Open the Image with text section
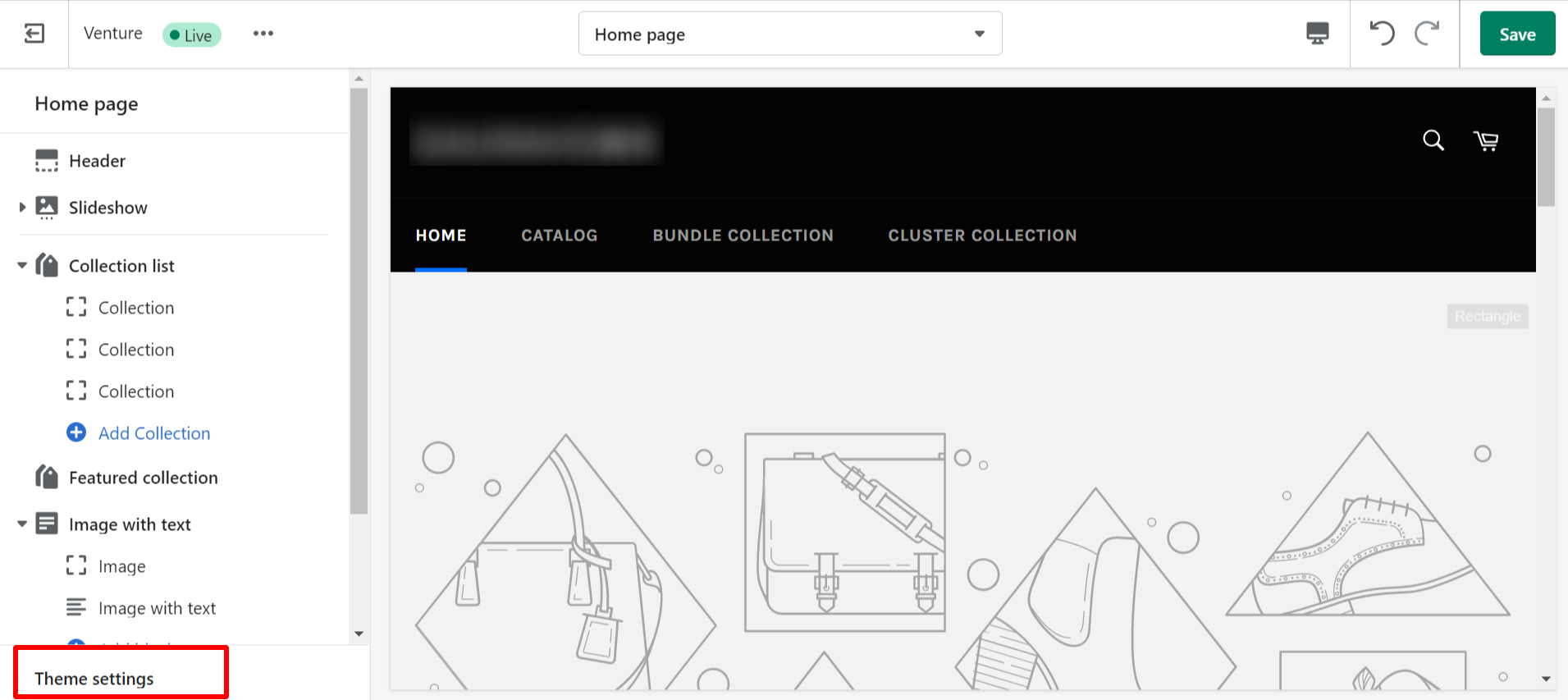Screen dimensions: 1568x700 point(130,524)
